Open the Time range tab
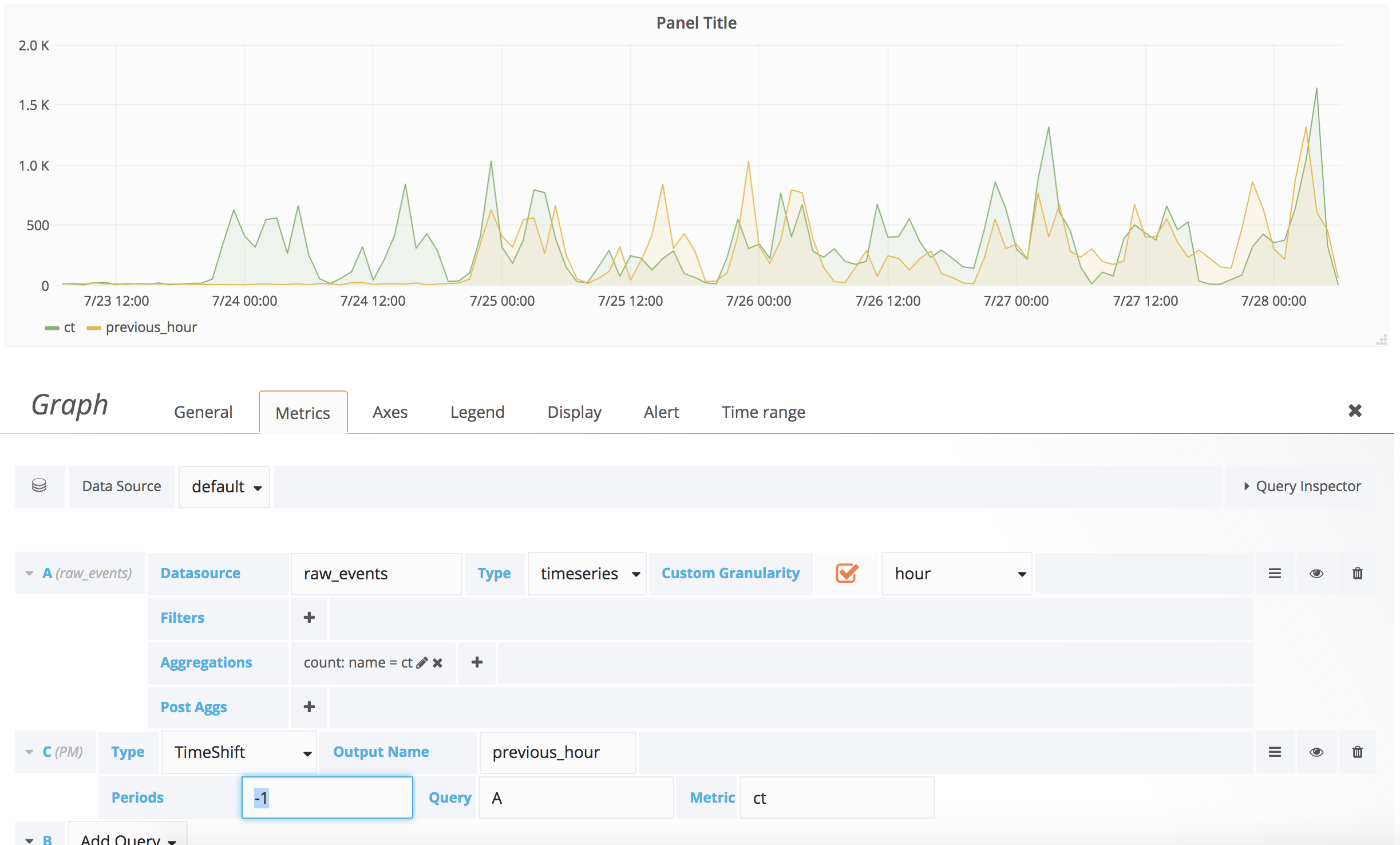The image size is (1400, 845). pyautogui.click(x=763, y=412)
